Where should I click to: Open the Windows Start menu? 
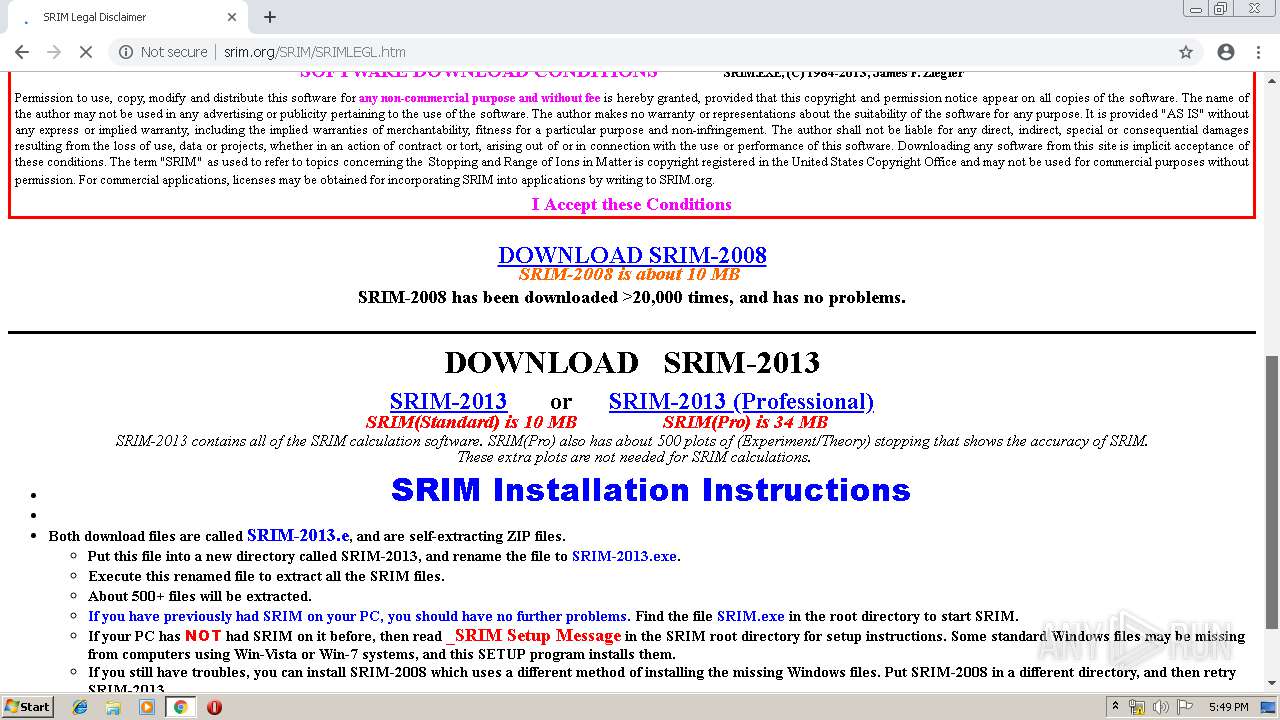[27, 707]
